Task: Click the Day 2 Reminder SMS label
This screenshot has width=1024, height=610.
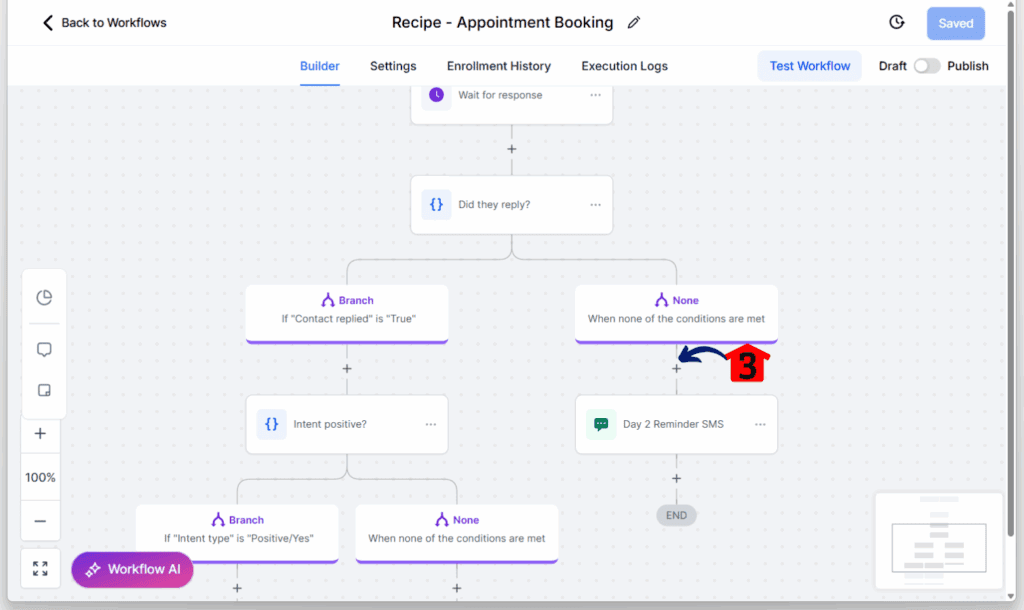Action: point(673,424)
